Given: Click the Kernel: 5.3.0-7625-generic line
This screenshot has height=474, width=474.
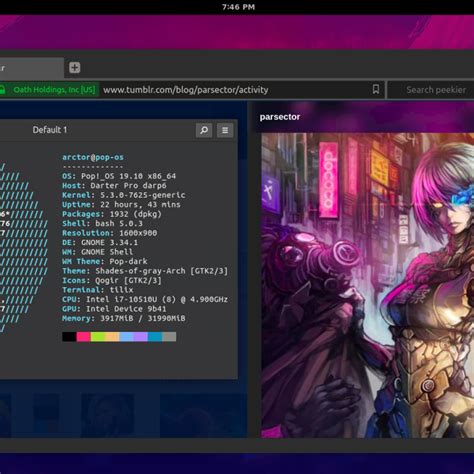Looking at the screenshot, I should coord(124,195).
